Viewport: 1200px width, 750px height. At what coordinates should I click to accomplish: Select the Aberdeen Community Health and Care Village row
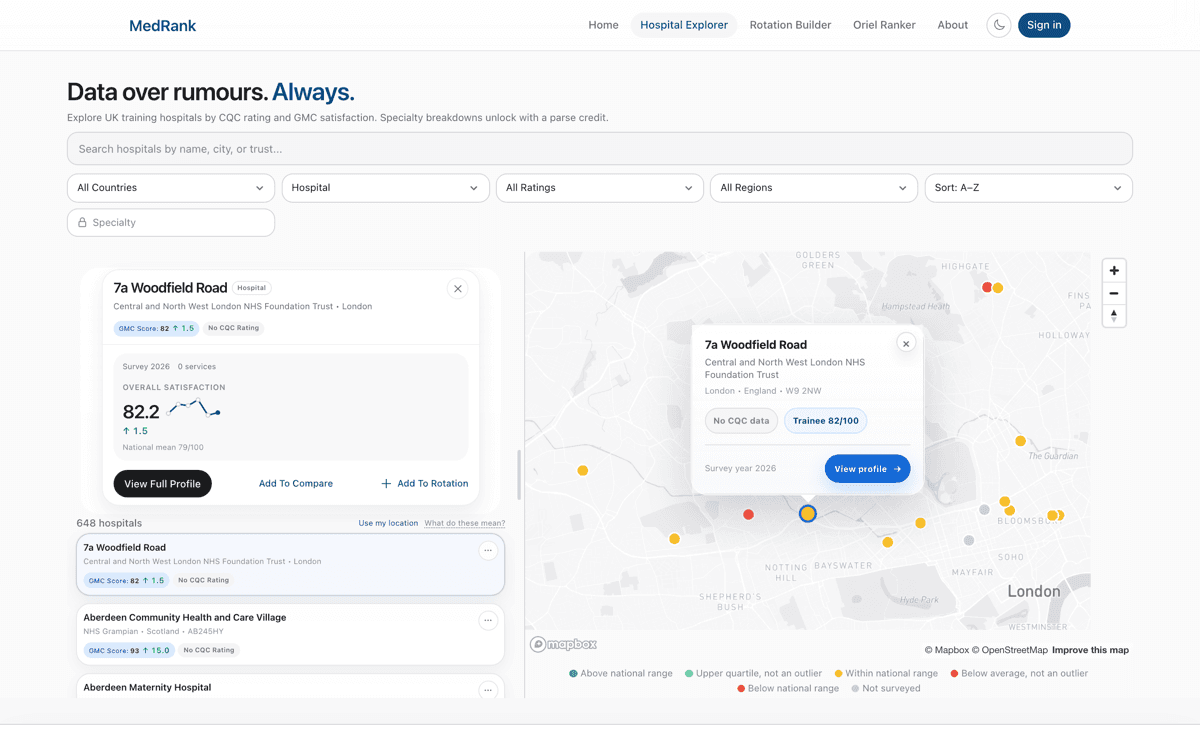(x=290, y=634)
